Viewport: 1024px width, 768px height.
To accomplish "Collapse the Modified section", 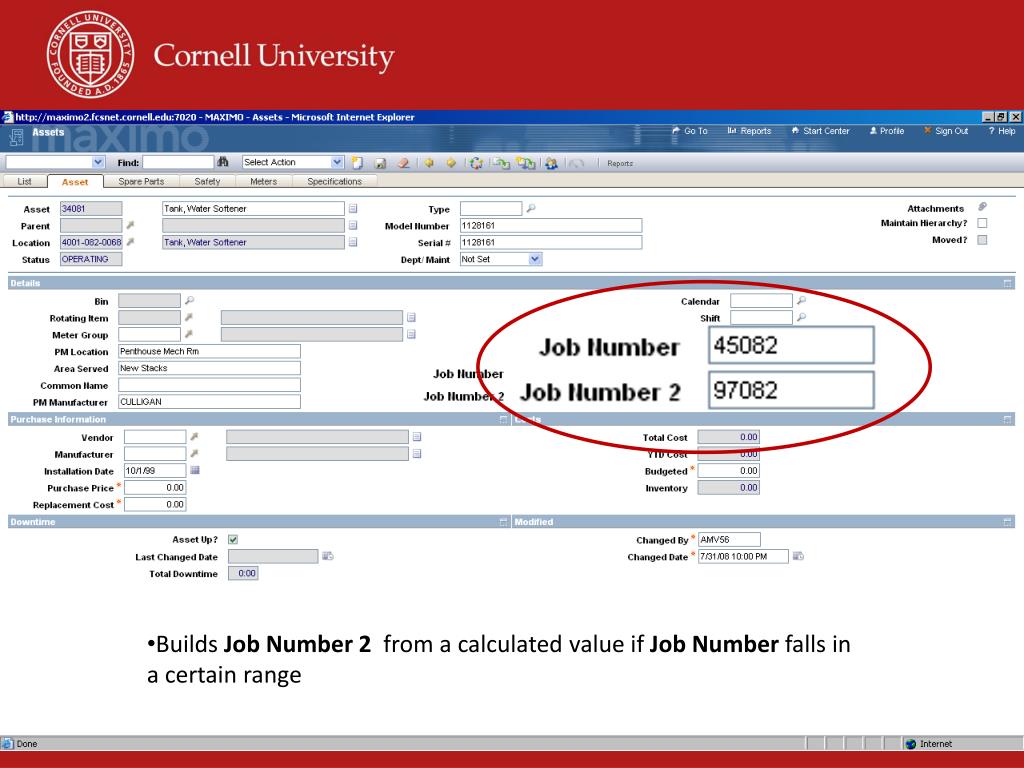I will [1008, 522].
